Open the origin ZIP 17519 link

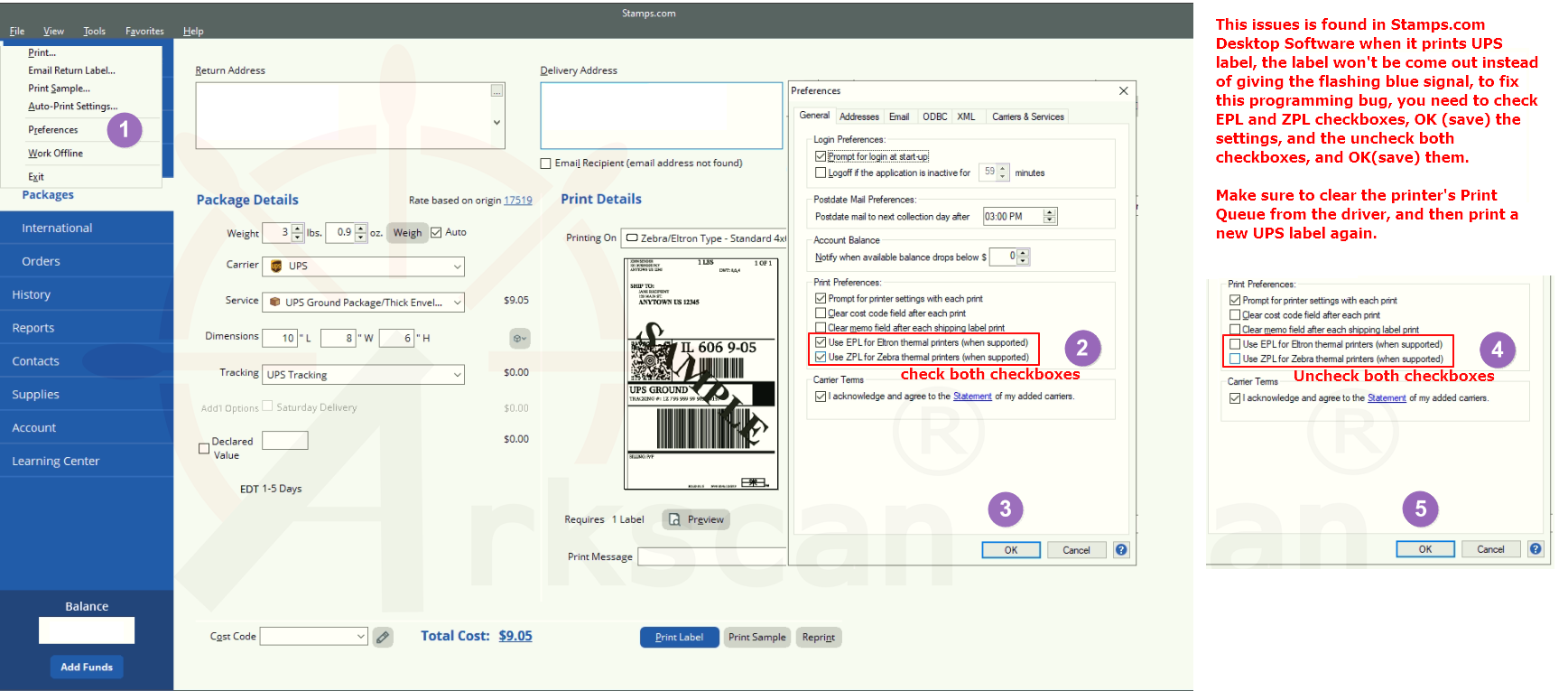(x=518, y=201)
